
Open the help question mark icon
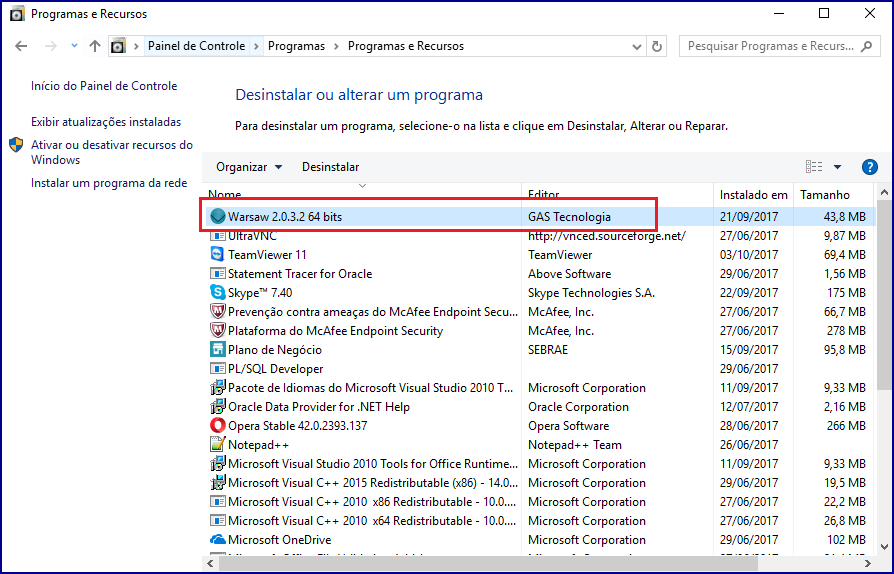click(869, 167)
